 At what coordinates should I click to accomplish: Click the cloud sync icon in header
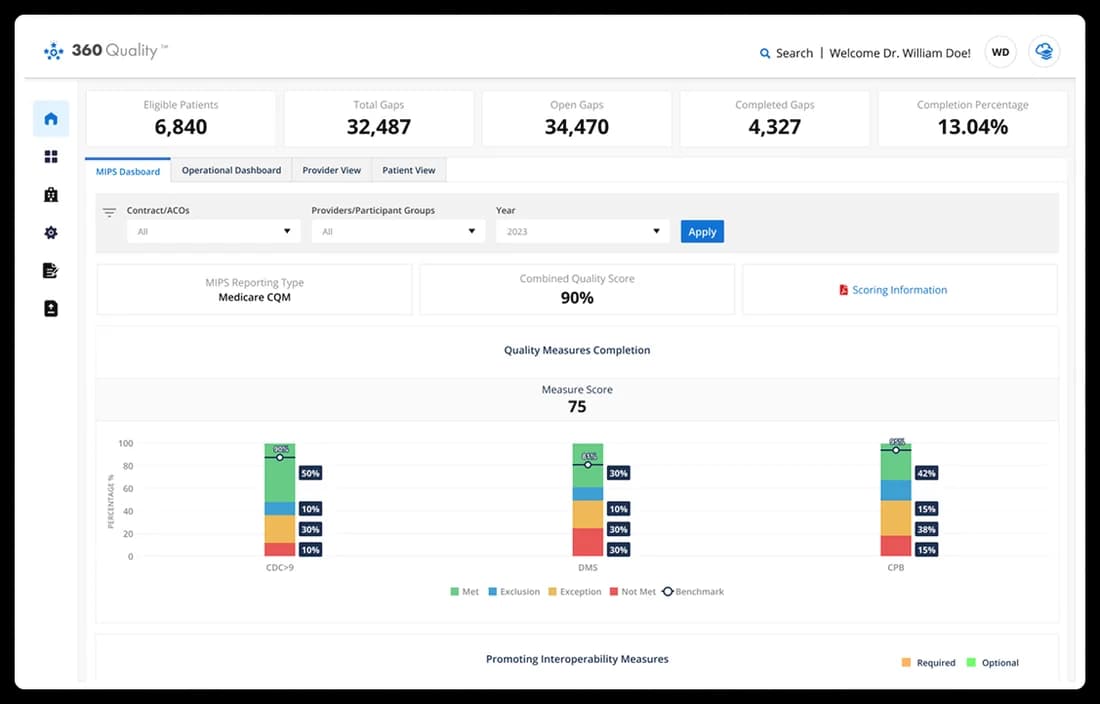pyautogui.click(x=1044, y=52)
